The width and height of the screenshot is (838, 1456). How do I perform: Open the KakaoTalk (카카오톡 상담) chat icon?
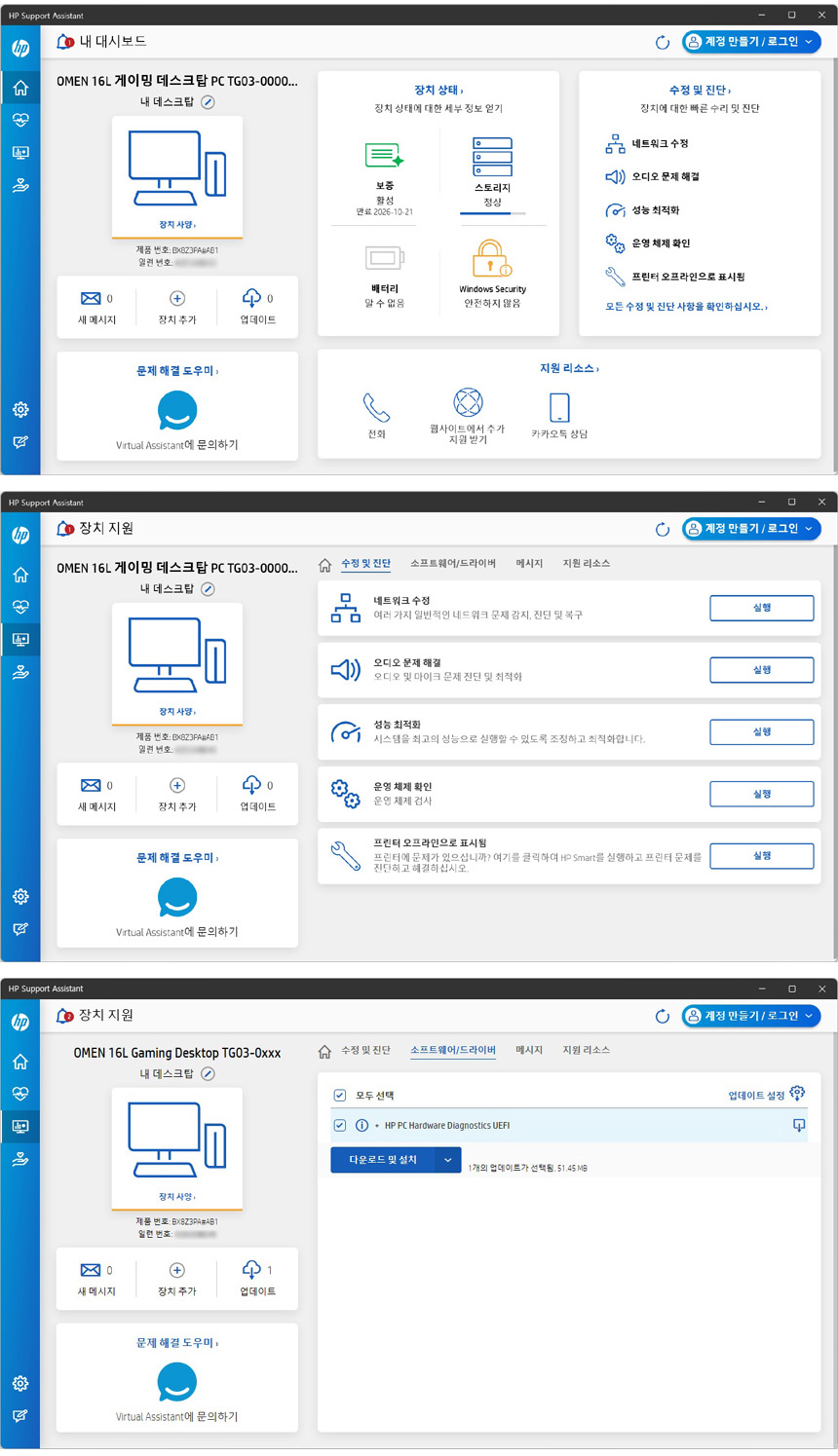point(559,407)
